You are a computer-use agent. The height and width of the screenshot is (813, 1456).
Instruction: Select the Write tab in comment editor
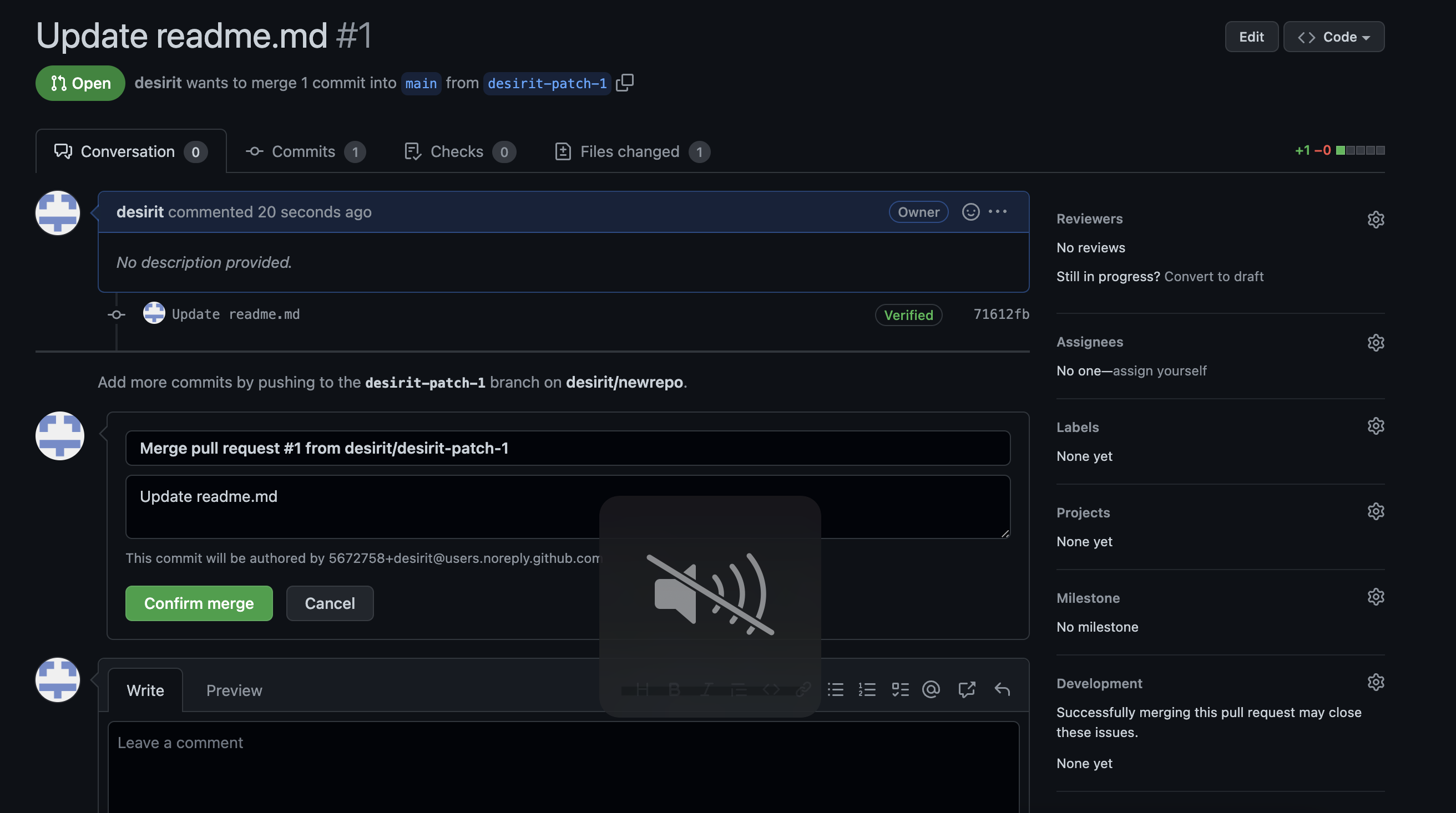click(145, 690)
